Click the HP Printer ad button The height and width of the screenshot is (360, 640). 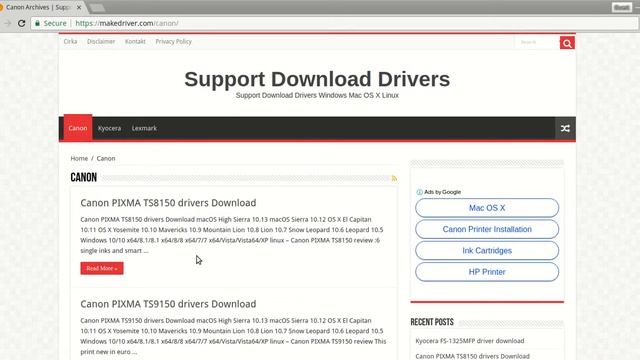[x=487, y=272]
